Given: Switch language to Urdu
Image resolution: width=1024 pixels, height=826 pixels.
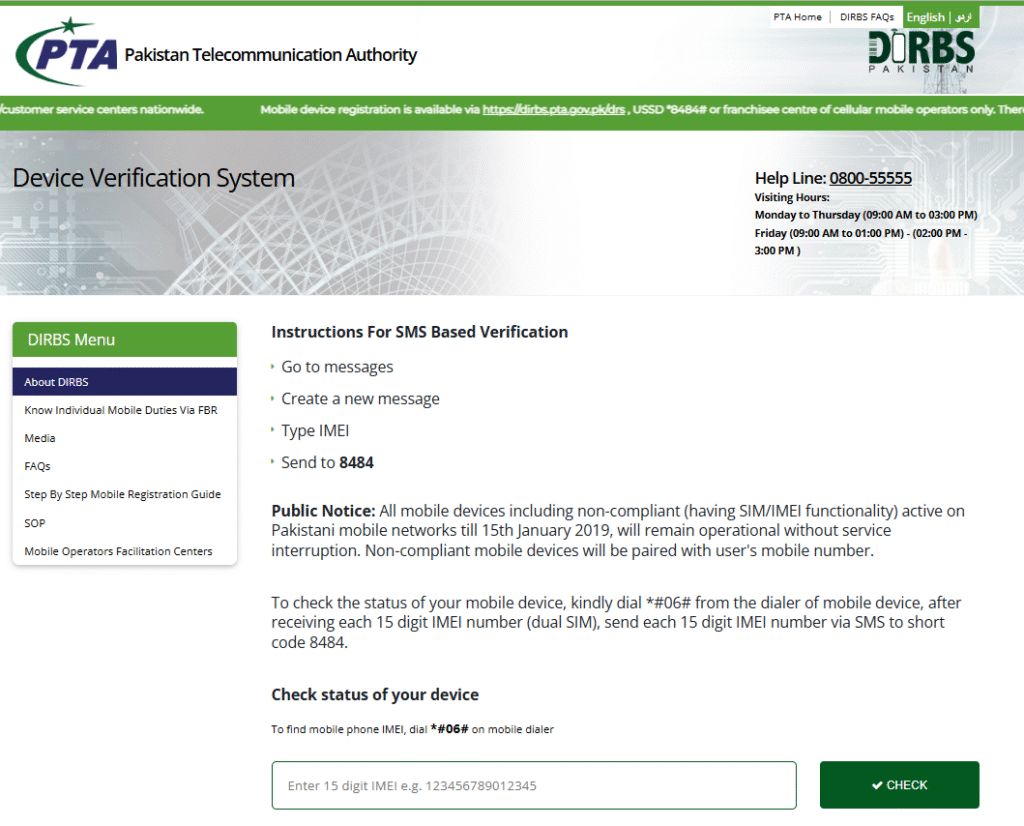Looking at the screenshot, I should click(x=963, y=17).
